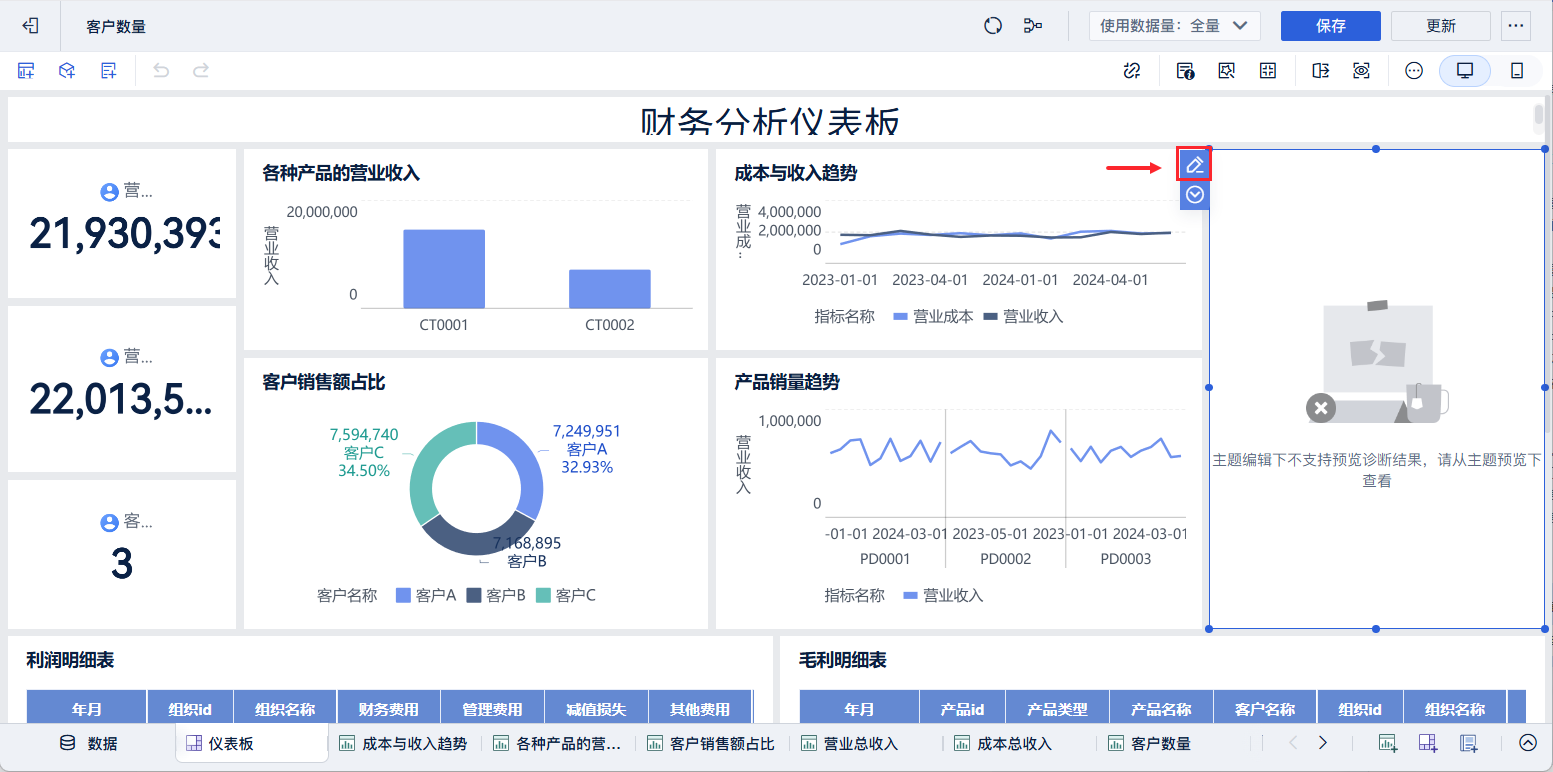Open the chart linkage (chain) settings icon
This screenshot has height=772, width=1553.
1131,70
